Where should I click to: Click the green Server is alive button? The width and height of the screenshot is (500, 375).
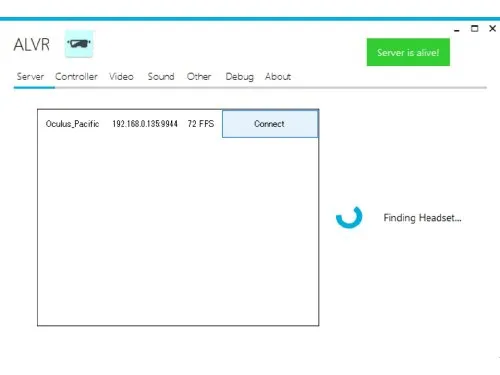[x=408, y=52]
